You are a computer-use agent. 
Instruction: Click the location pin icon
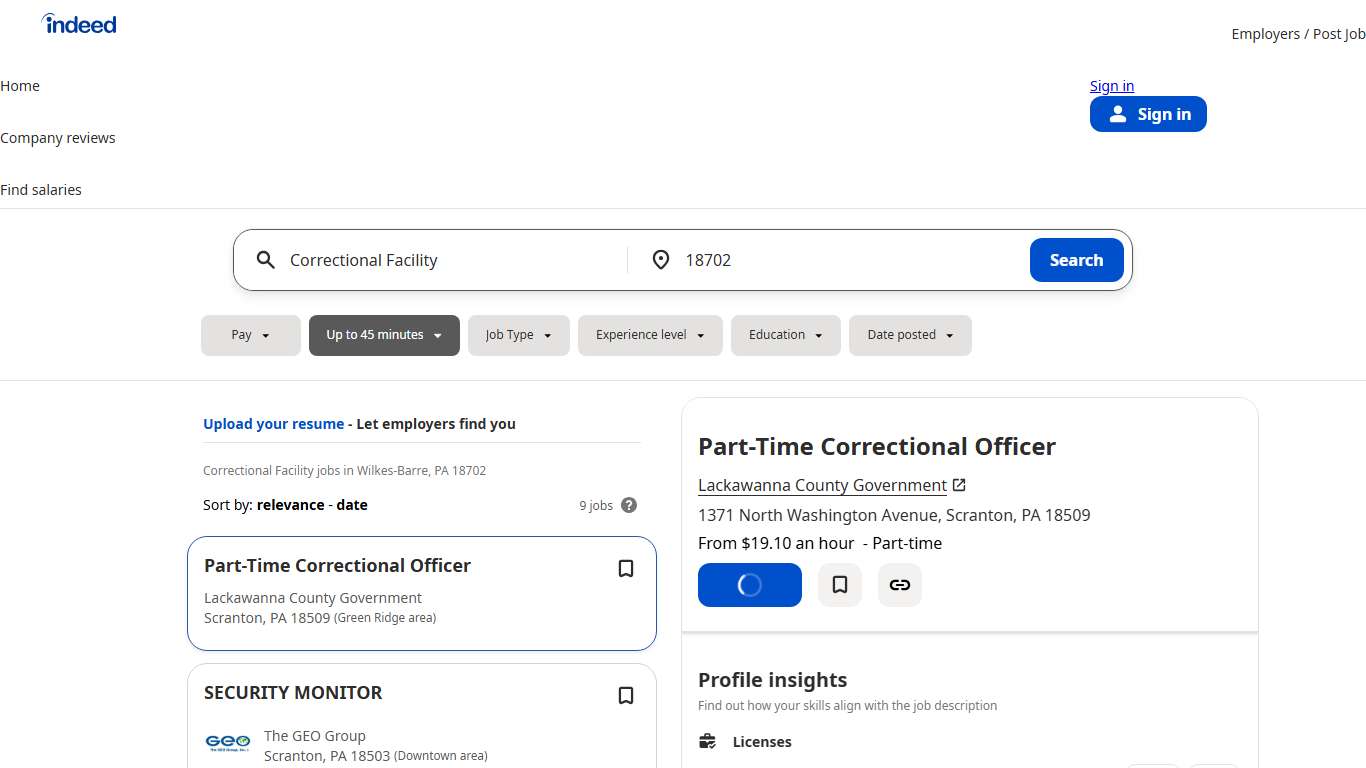tap(661, 260)
